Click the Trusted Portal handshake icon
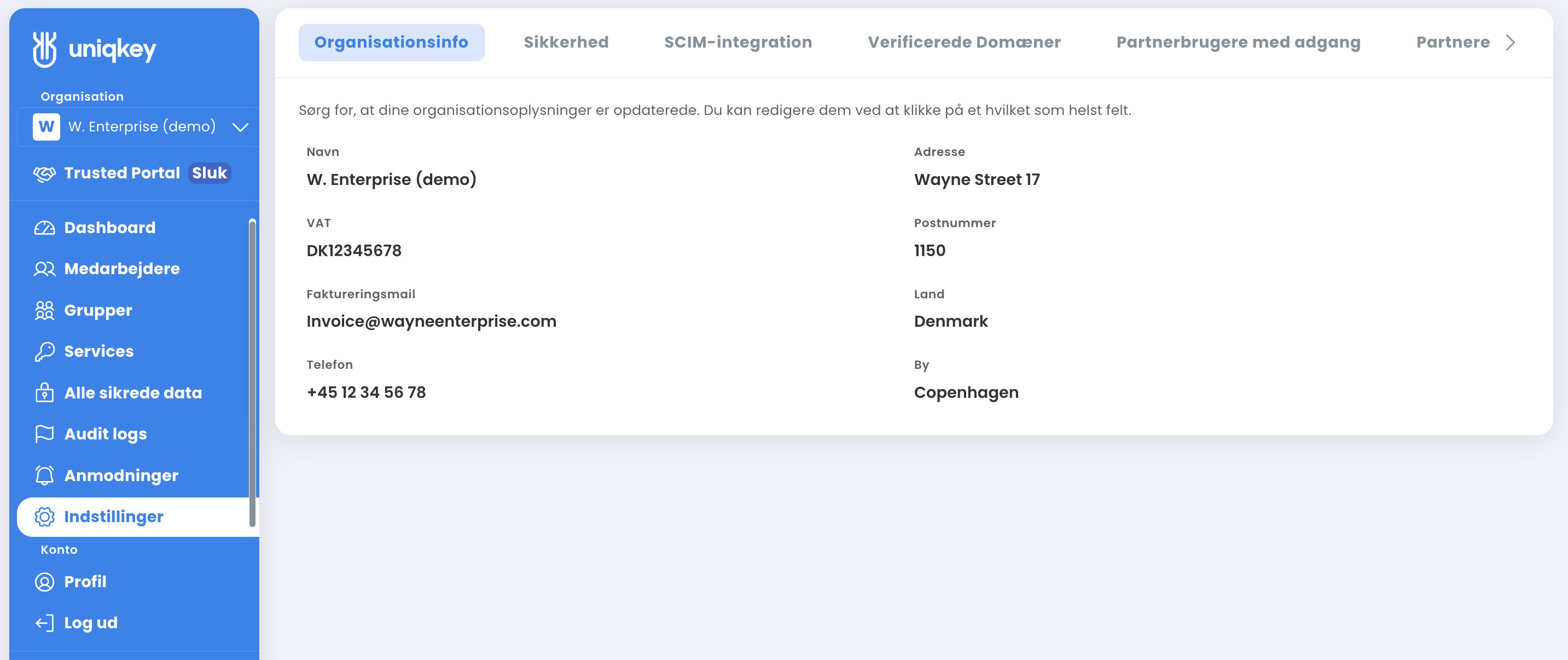 point(44,173)
